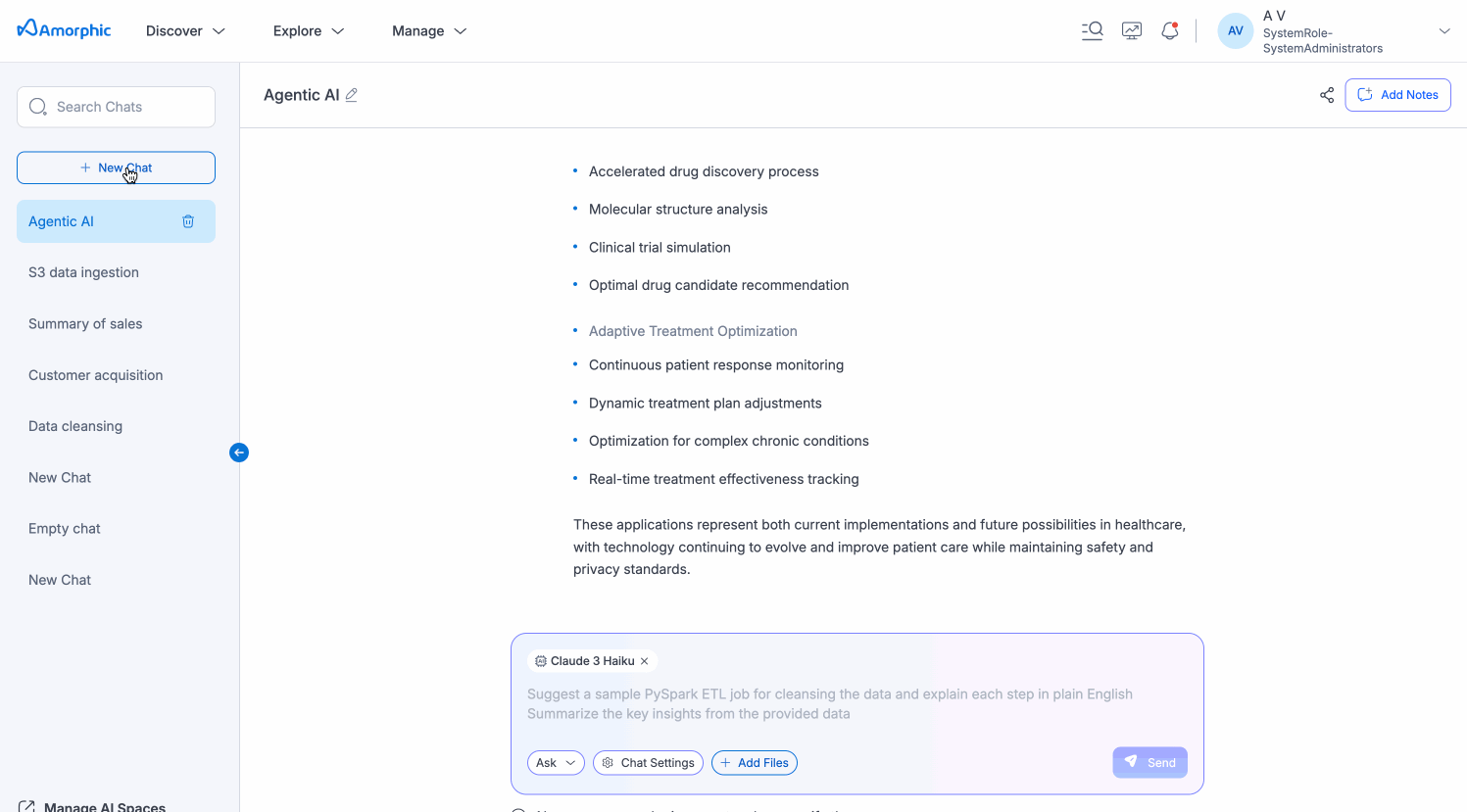Open the Ask mode dropdown

pos(556,763)
